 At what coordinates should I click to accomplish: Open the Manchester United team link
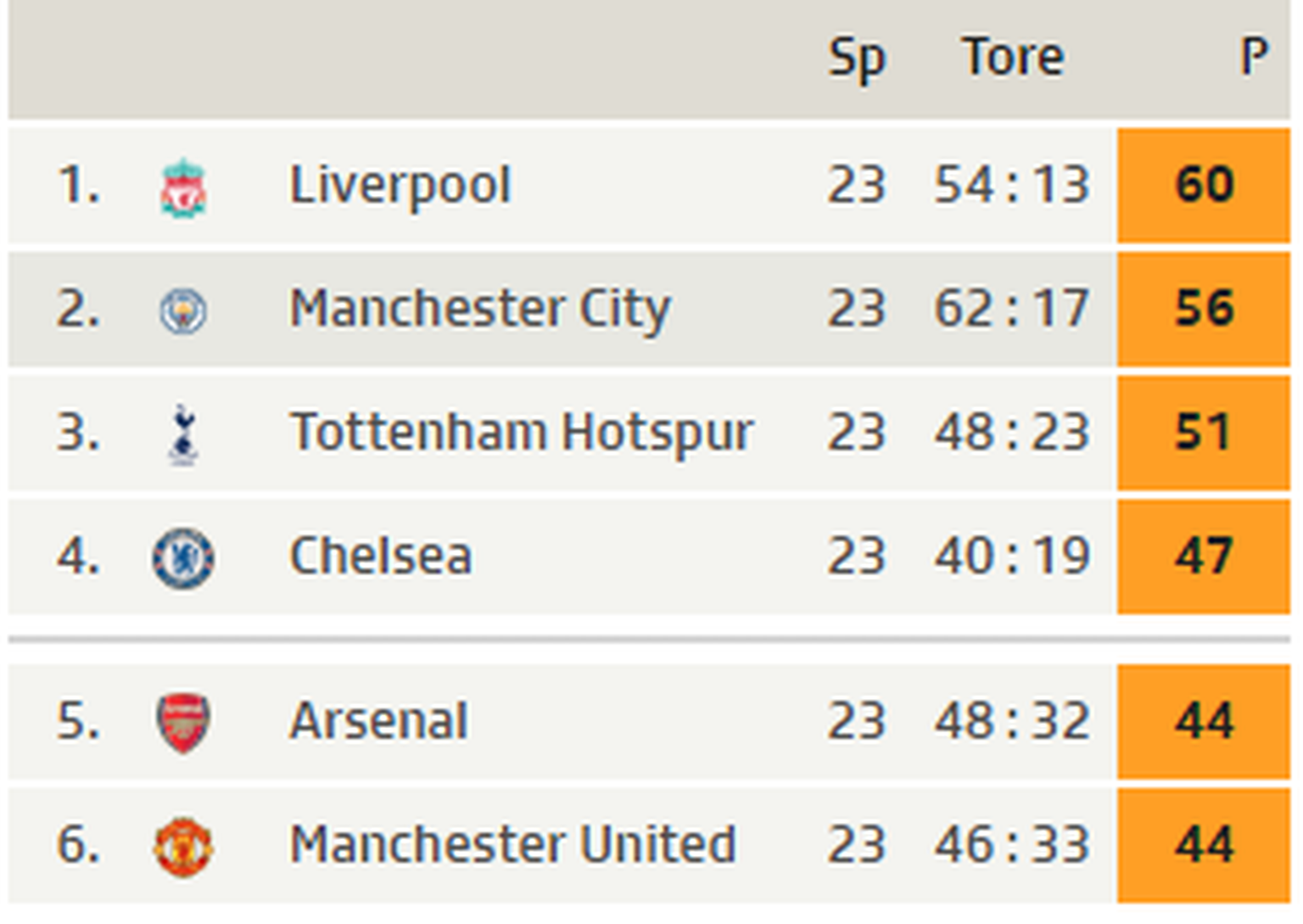point(512,845)
